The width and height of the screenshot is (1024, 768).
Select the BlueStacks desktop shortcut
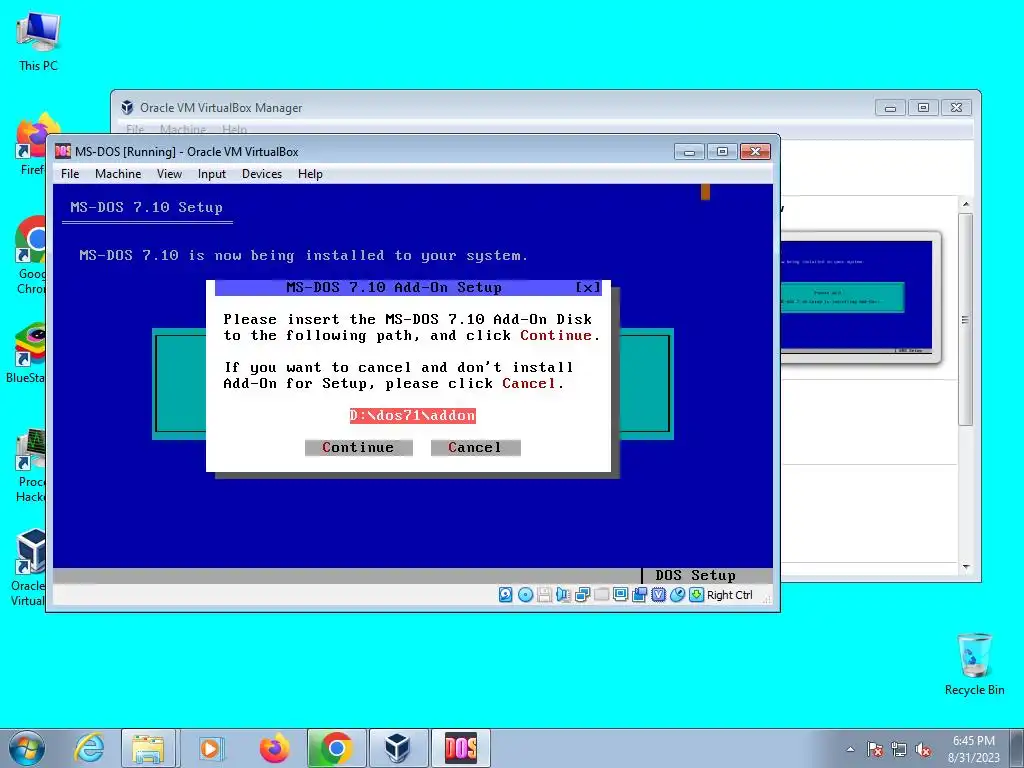[x=26, y=353]
